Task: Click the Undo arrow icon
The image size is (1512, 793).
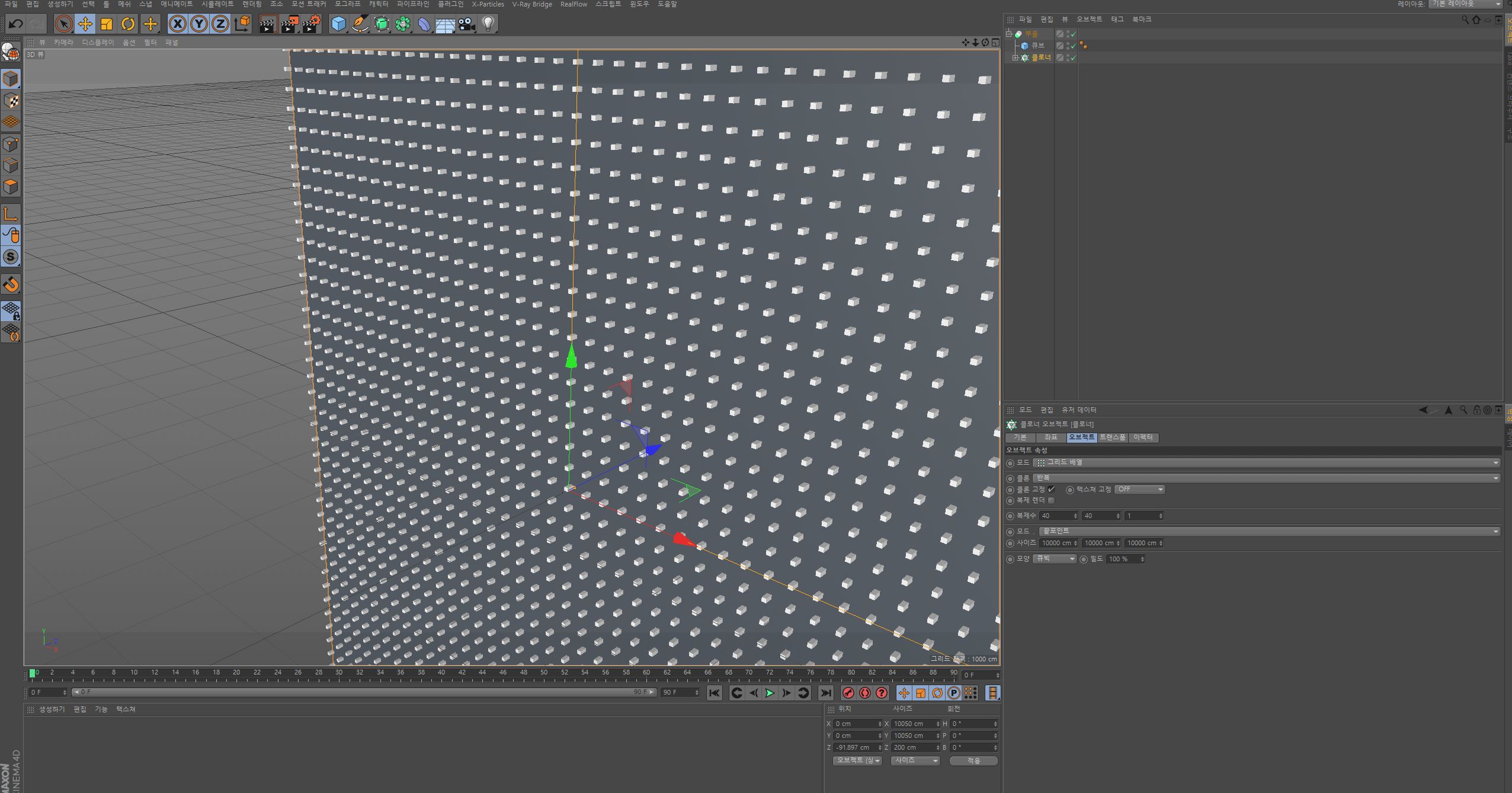Action: pos(16,24)
